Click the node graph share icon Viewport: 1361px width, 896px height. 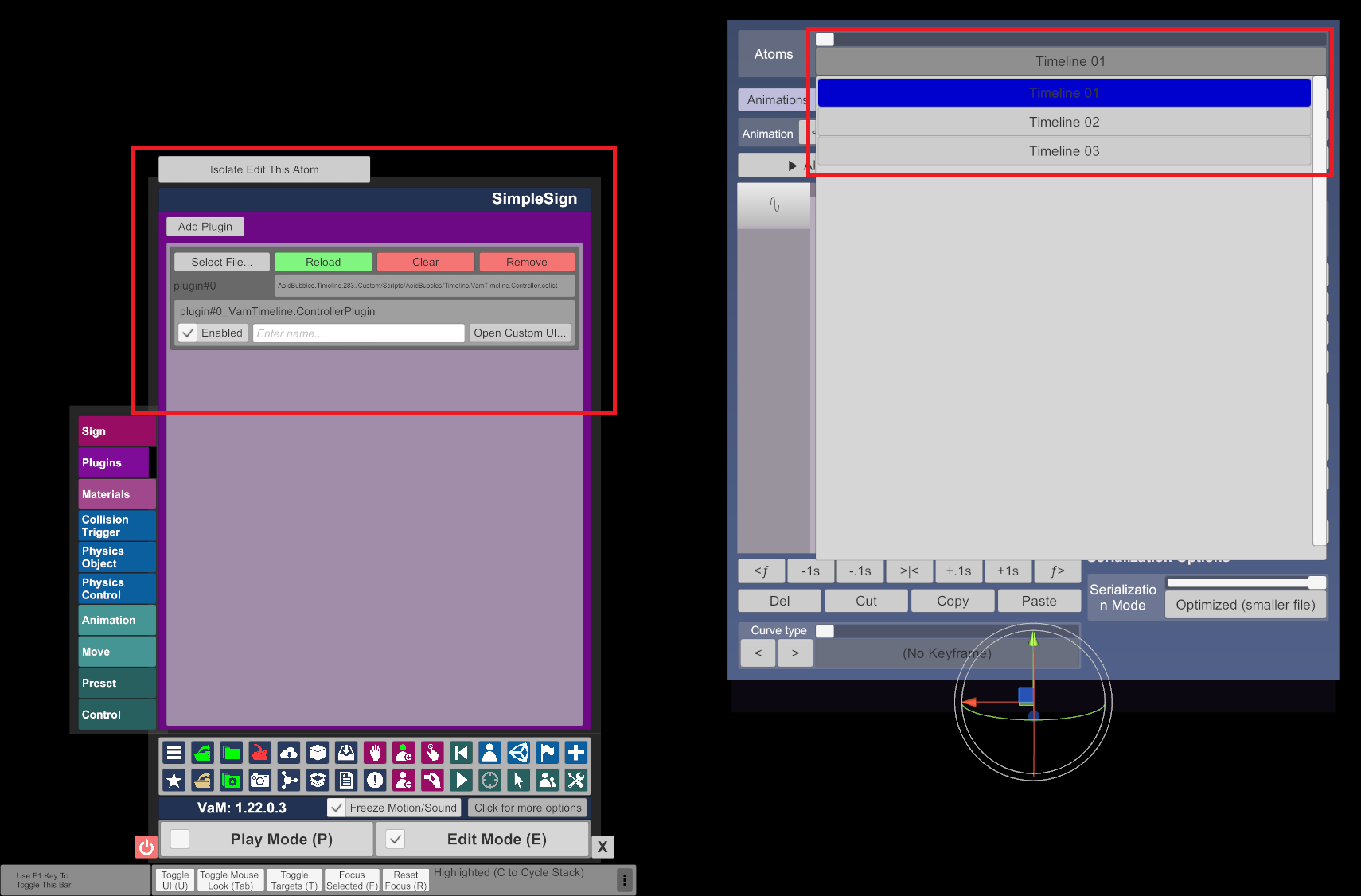coord(289,781)
